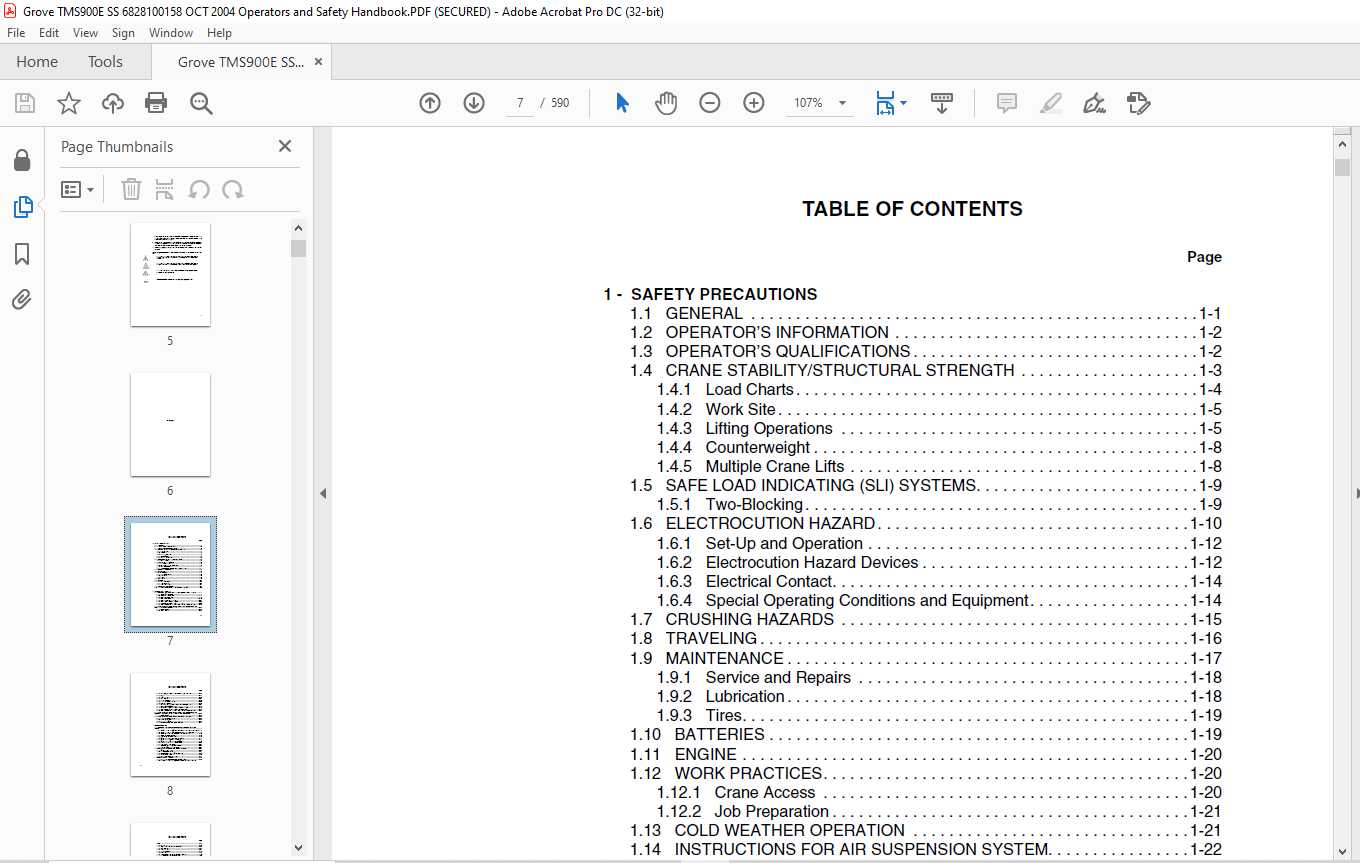This screenshot has width=1360, height=863.
Task: Click the page number input field
Action: tap(520, 103)
